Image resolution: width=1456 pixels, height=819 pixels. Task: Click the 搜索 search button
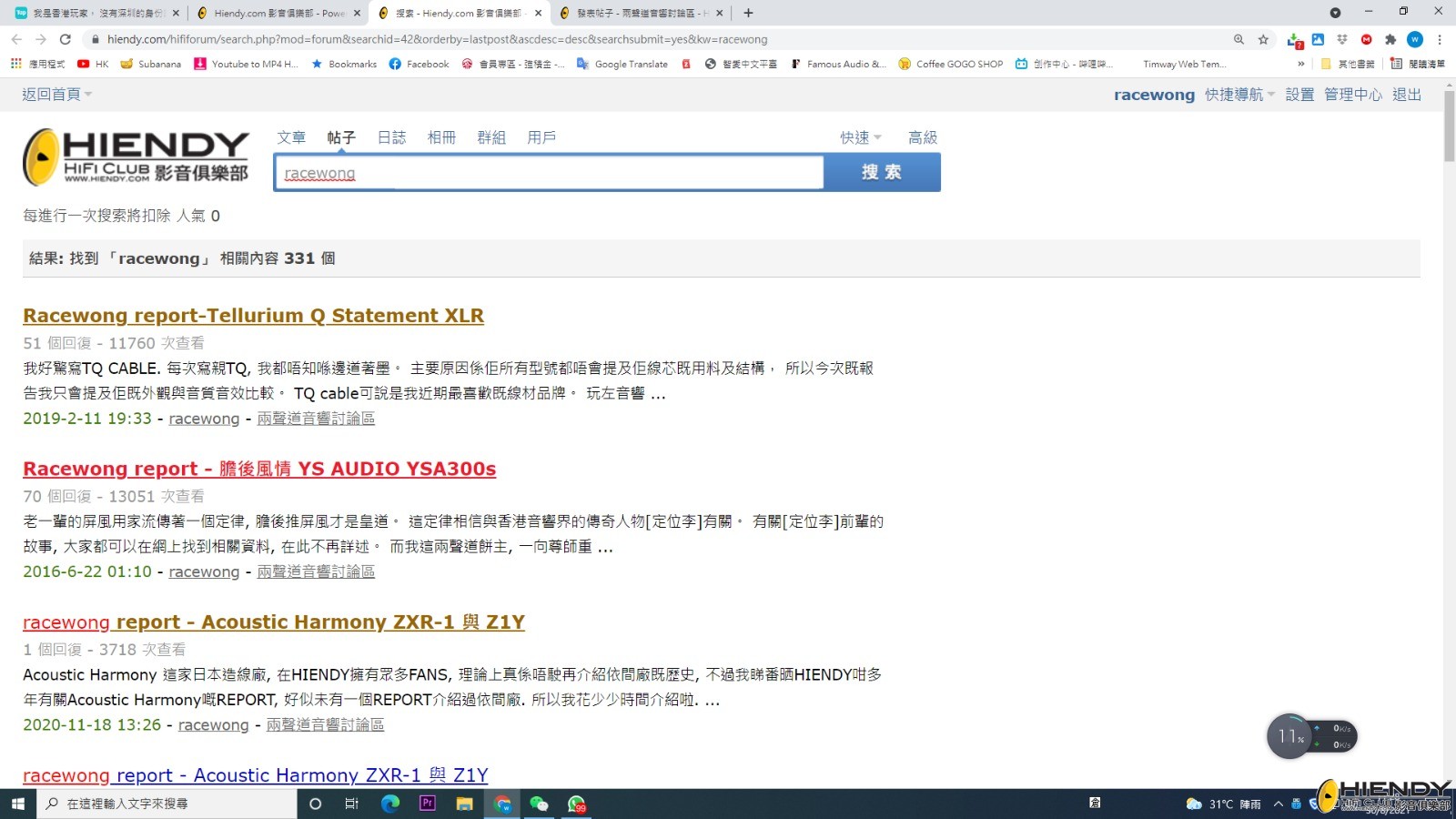point(882,173)
